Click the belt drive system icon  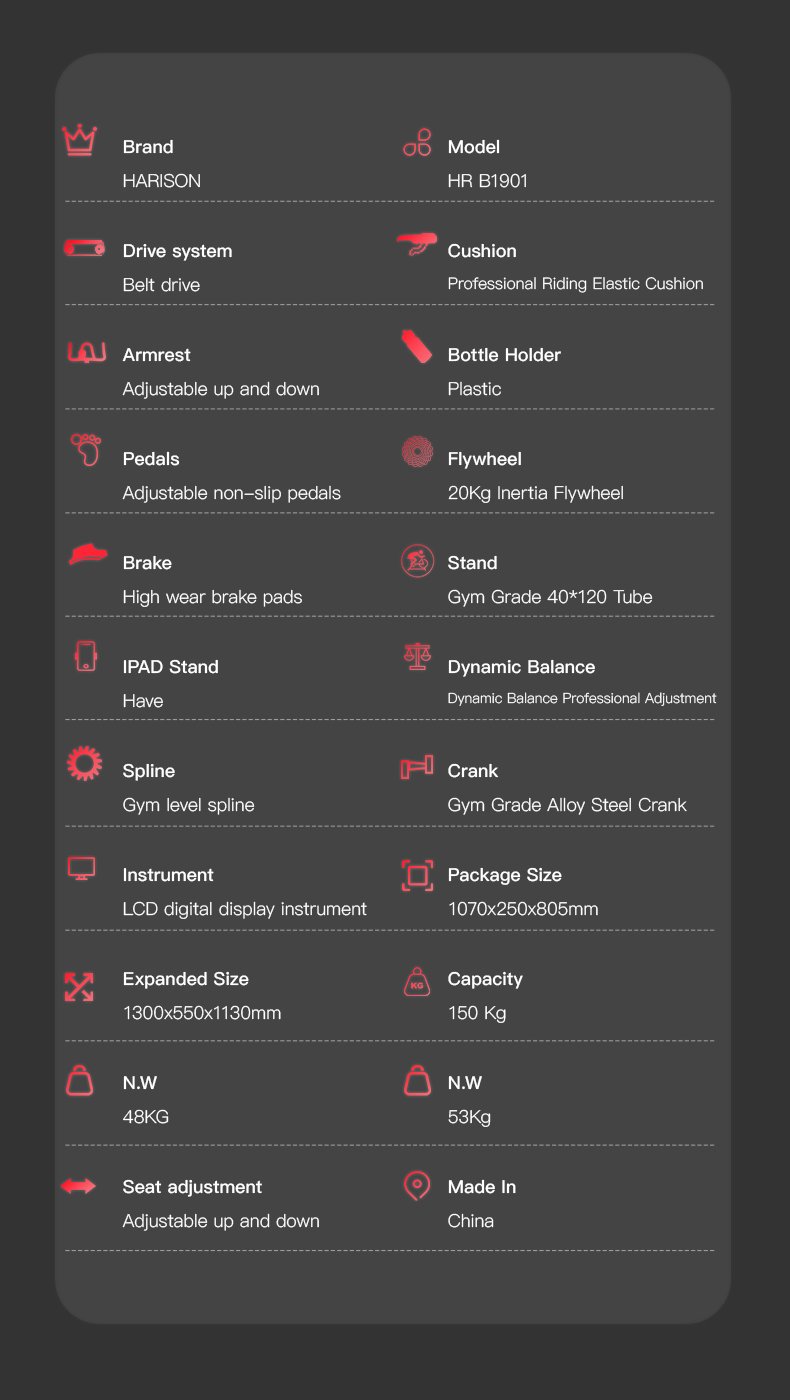(x=85, y=247)
